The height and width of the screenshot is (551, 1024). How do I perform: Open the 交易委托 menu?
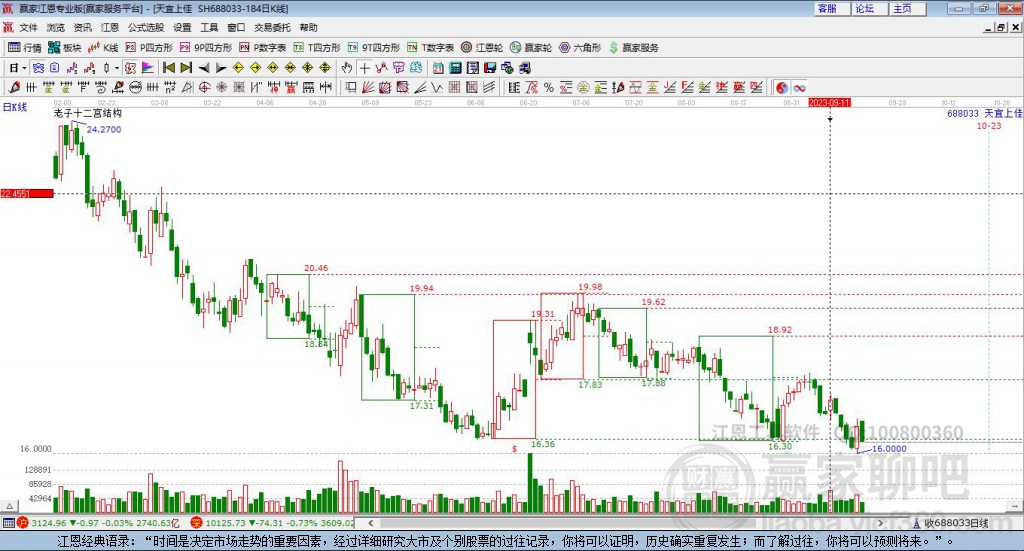272,27
